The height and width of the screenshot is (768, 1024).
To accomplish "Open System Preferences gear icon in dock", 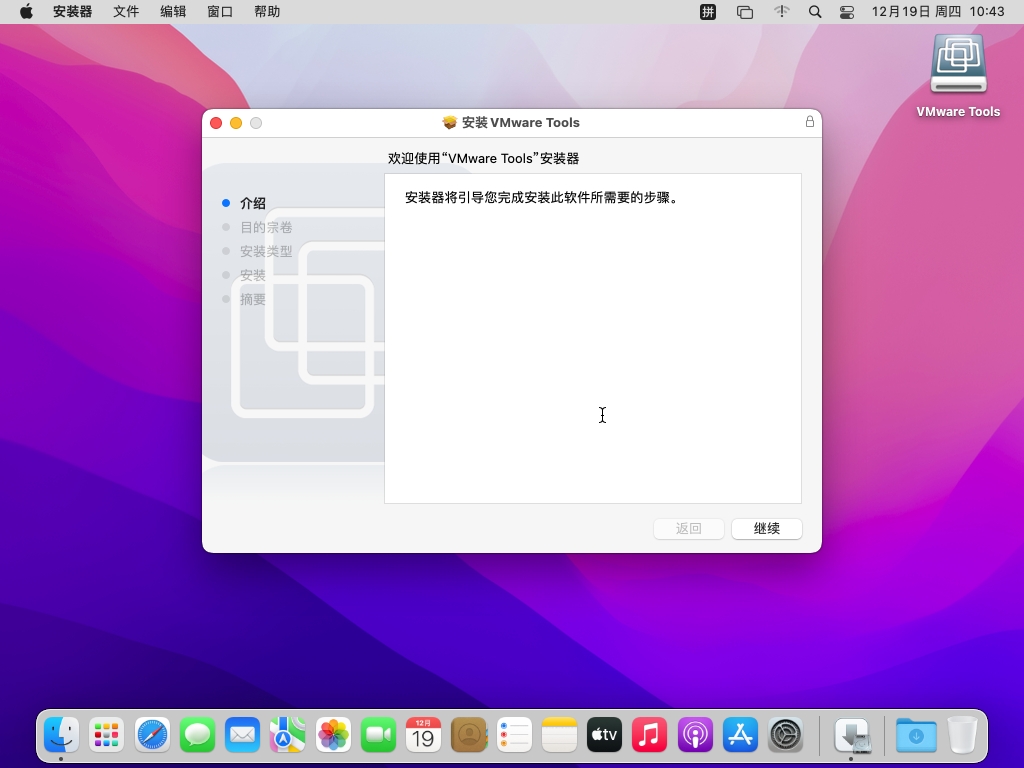I will (x=786, y=735).
